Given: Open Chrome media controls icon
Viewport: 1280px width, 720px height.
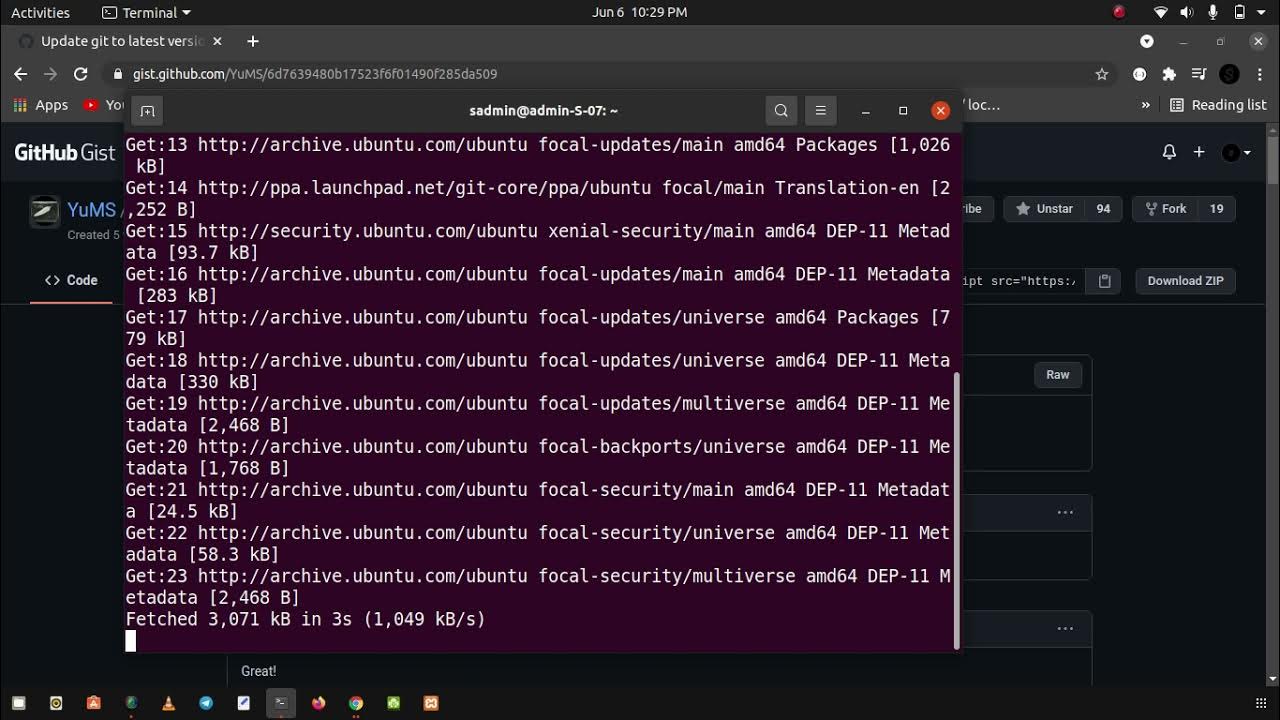Looking at the screenshot, I should click(1199, 74).
